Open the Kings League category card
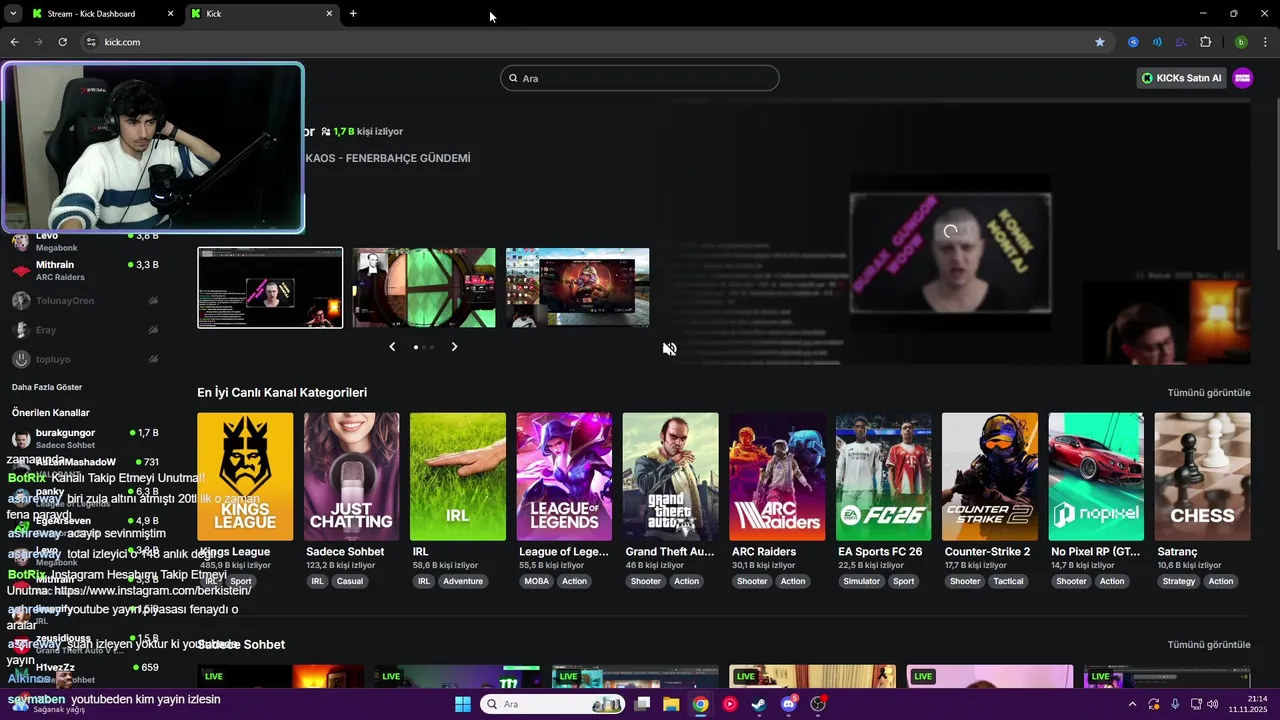Image resolution: width=1280 pixels, height=720 pixels. tap(245, 477)
